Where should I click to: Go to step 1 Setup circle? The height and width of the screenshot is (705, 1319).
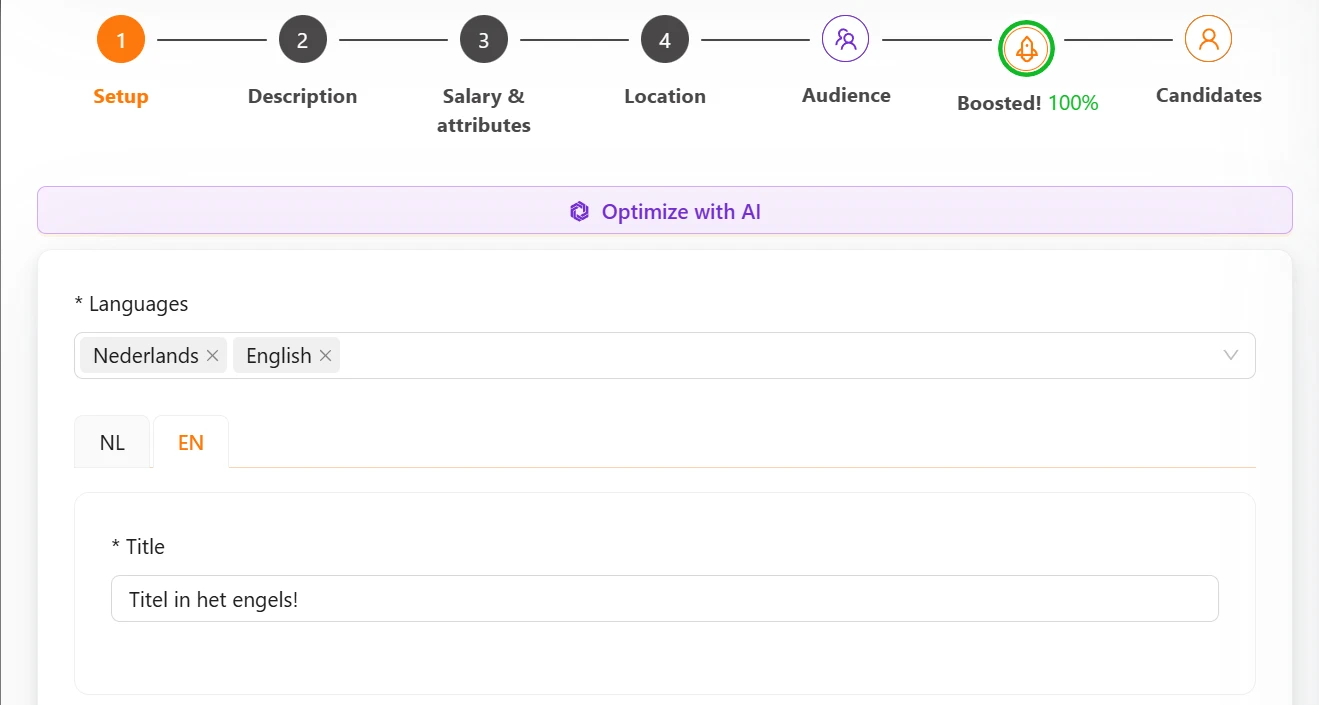[121, 40]
